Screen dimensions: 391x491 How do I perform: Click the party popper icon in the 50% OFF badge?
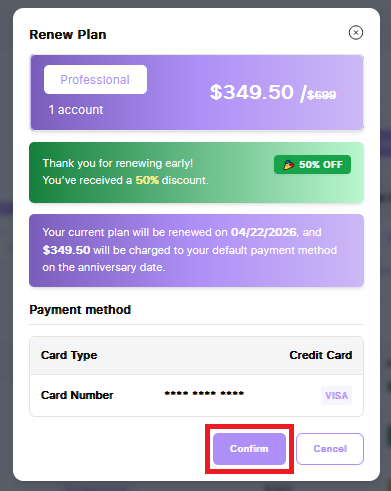(289, 164)
